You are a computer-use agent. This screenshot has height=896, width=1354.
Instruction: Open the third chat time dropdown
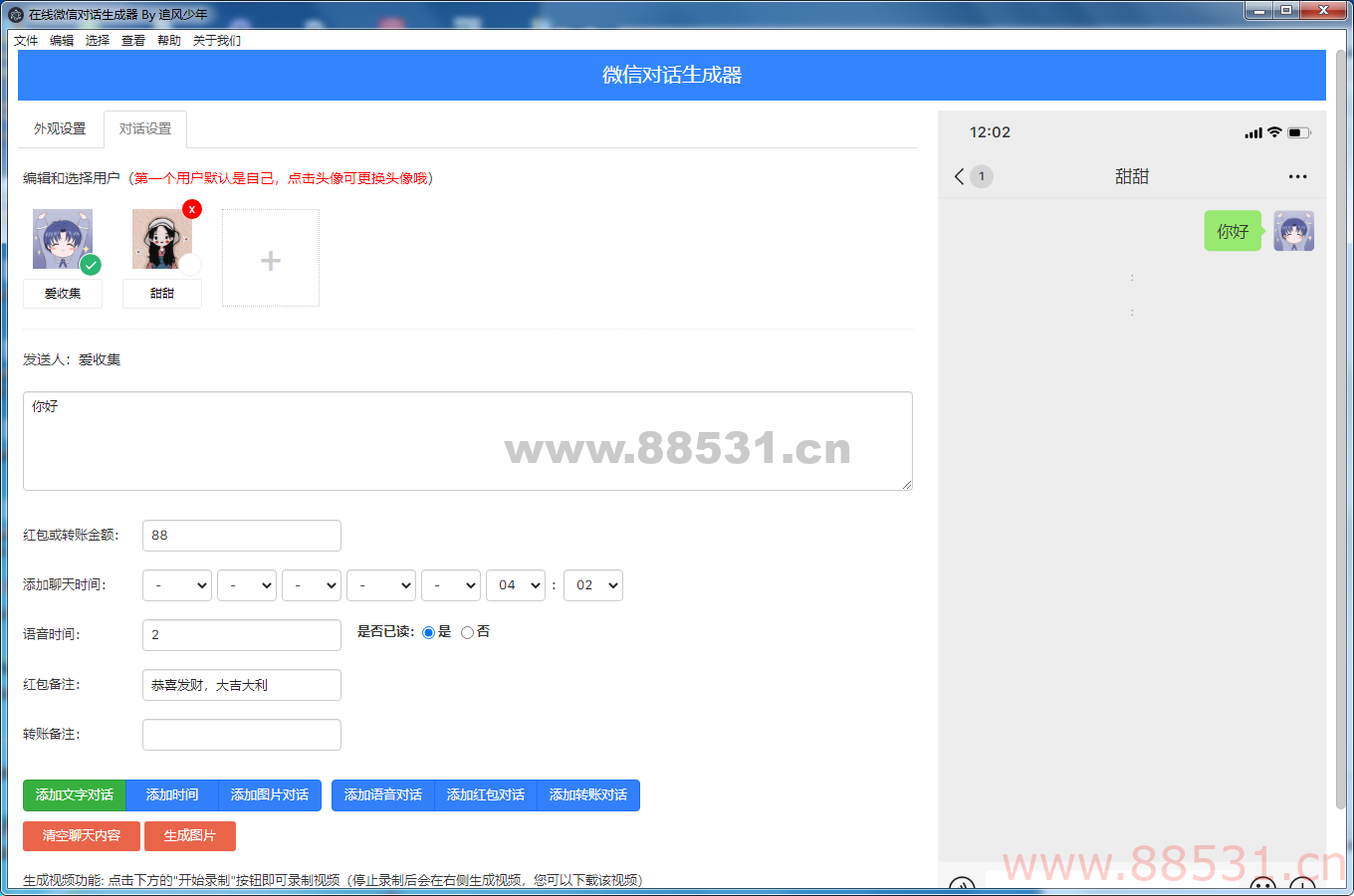312,585
